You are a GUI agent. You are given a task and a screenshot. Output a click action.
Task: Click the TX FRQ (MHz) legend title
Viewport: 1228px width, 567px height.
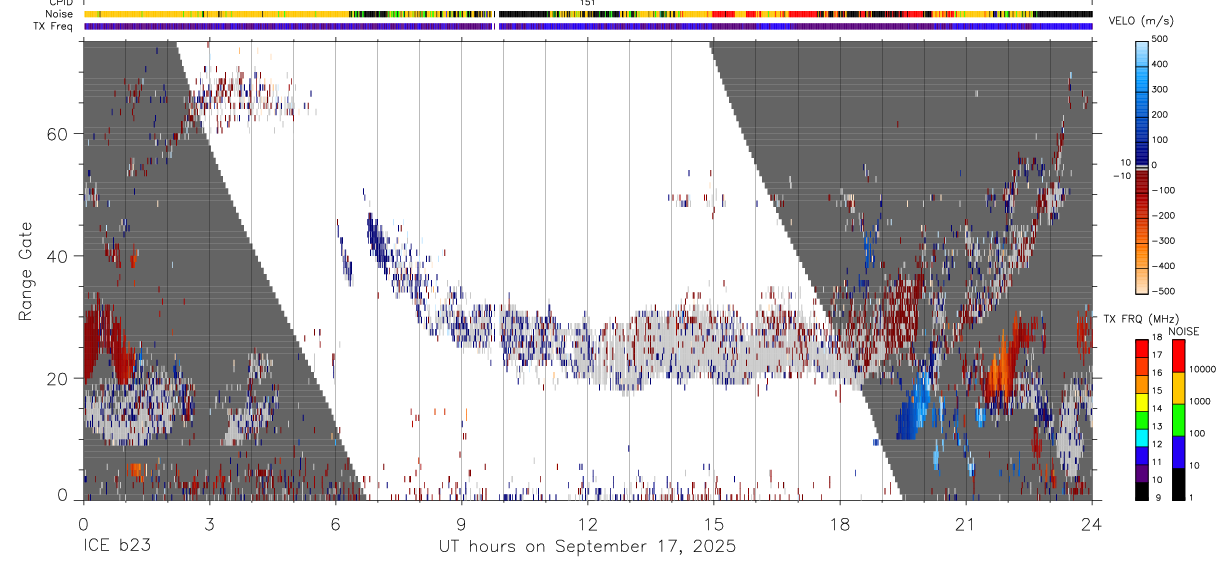tap(1140, 318)
